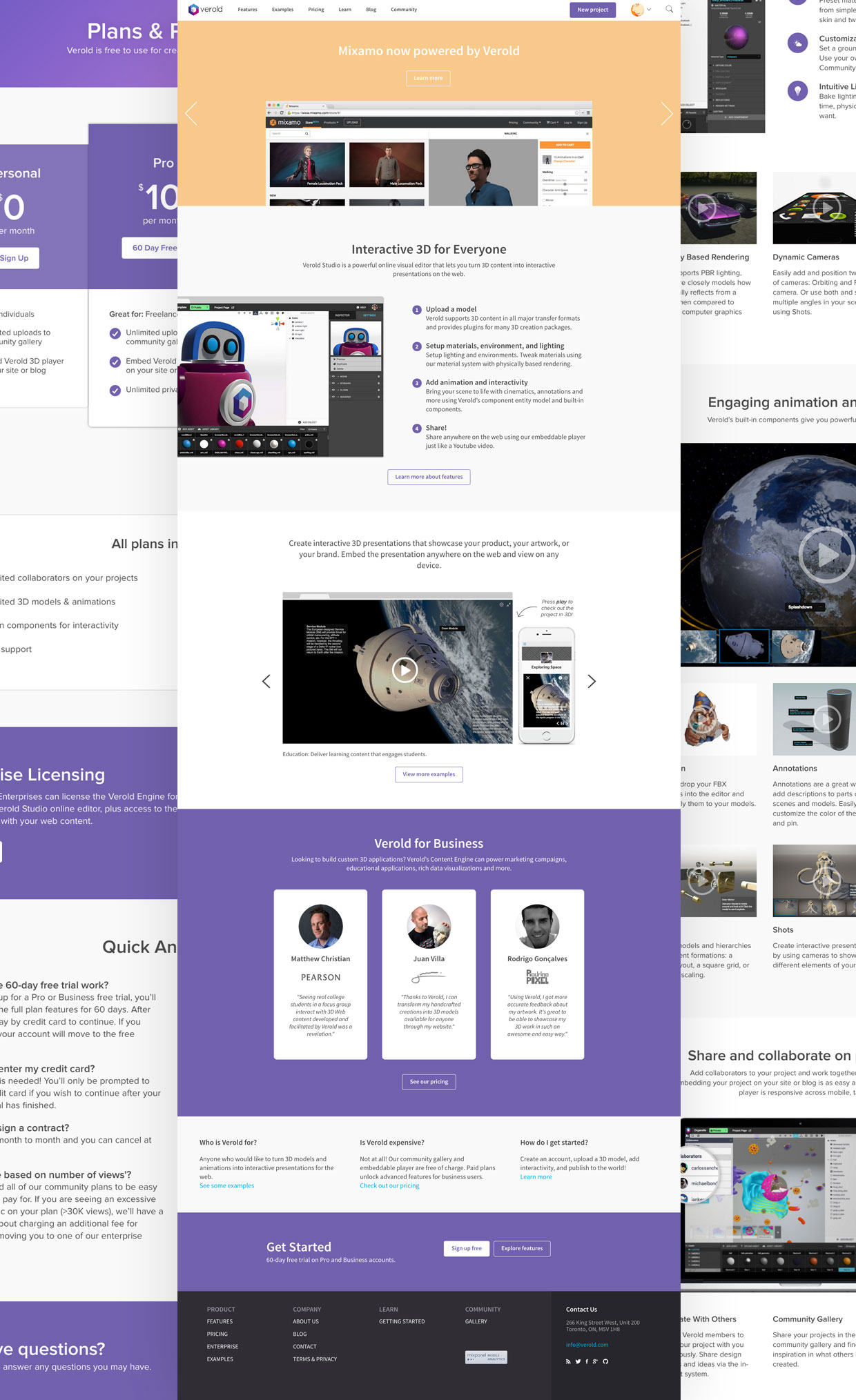This screenshot has height=1400, width=856.
Task: Open the Twitter icon in the footer
Action: coord(578,1361)
